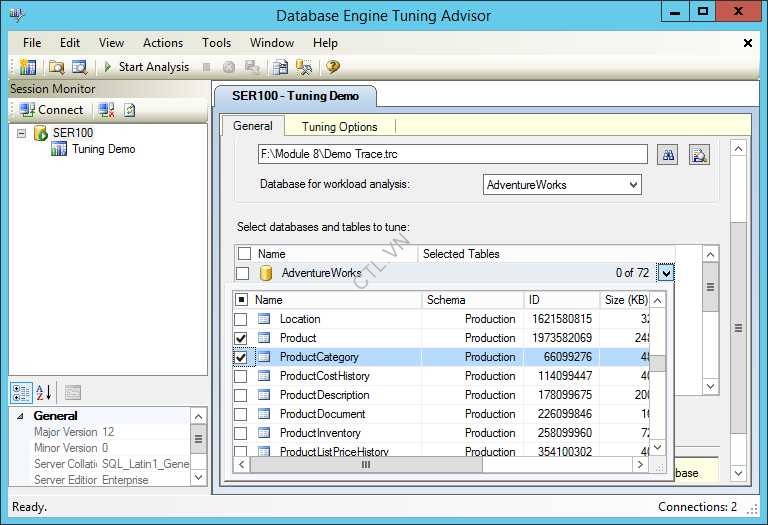Click the Disconnect server icon in Session Monitor
Screen dimensions: 768x525
click(x=106, y=110)
